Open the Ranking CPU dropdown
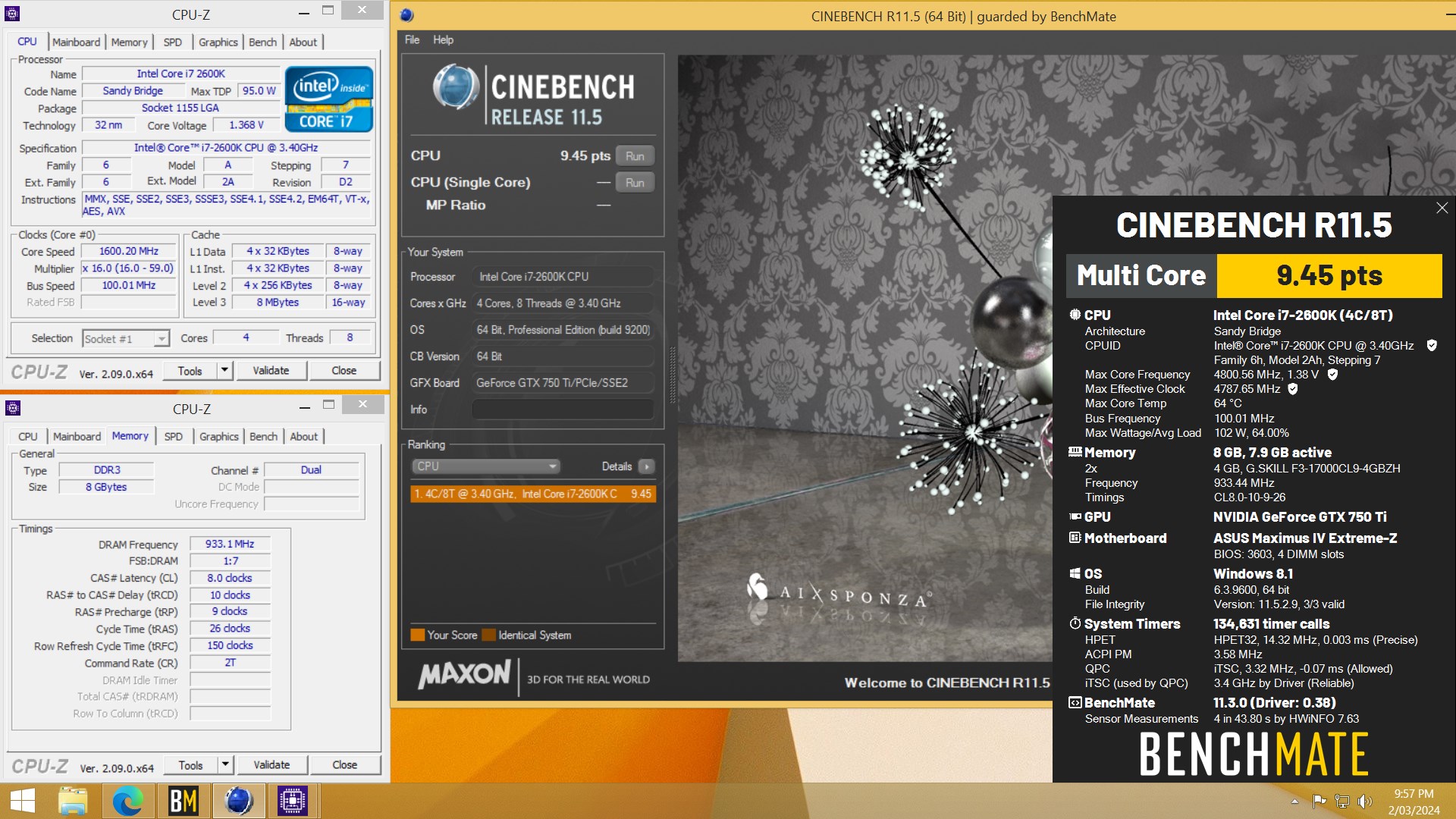This screenshot has width=1456, height=819. pyautogui.click(x=486, y=466)
